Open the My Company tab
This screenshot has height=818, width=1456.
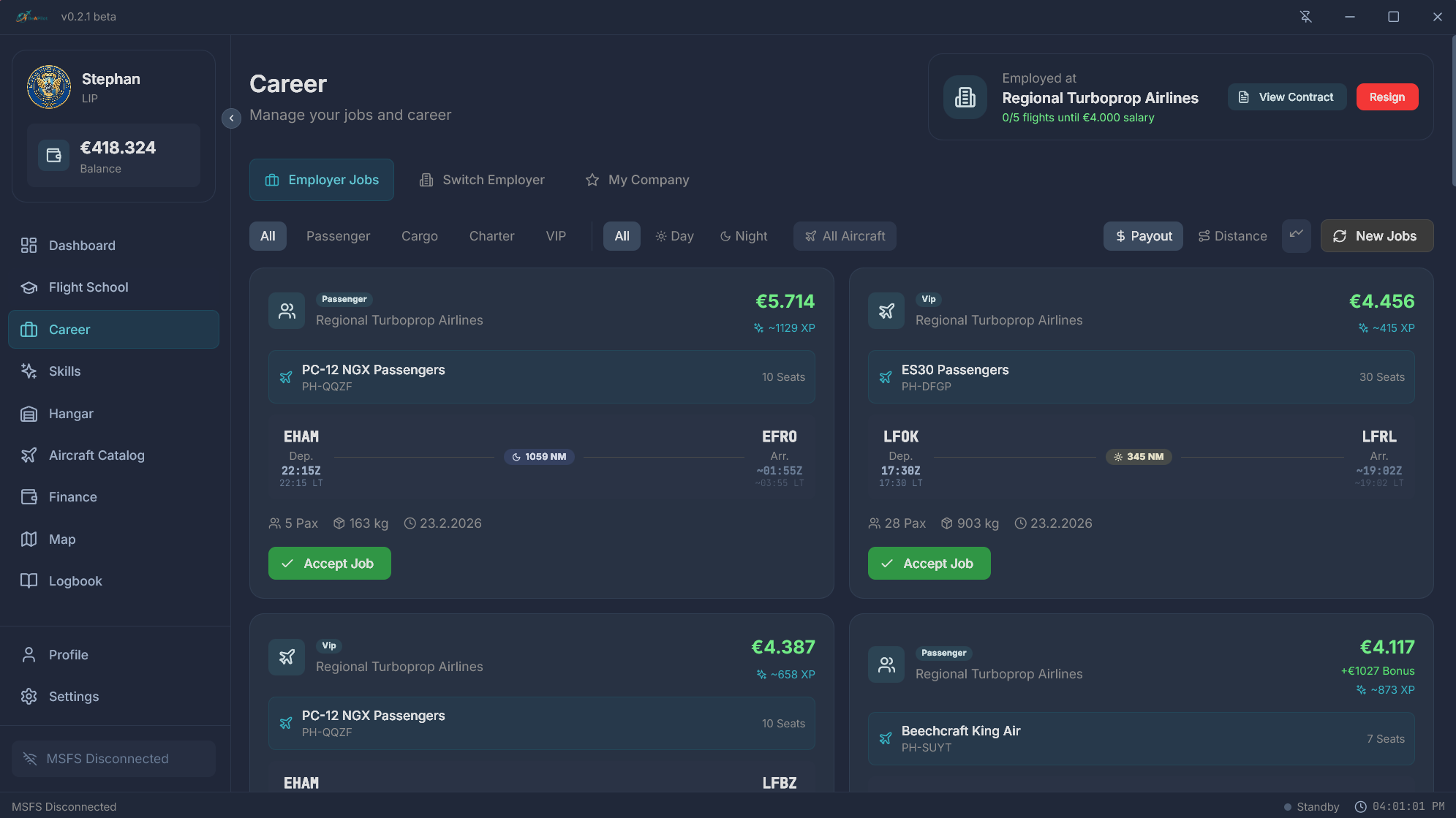point(637,180)
